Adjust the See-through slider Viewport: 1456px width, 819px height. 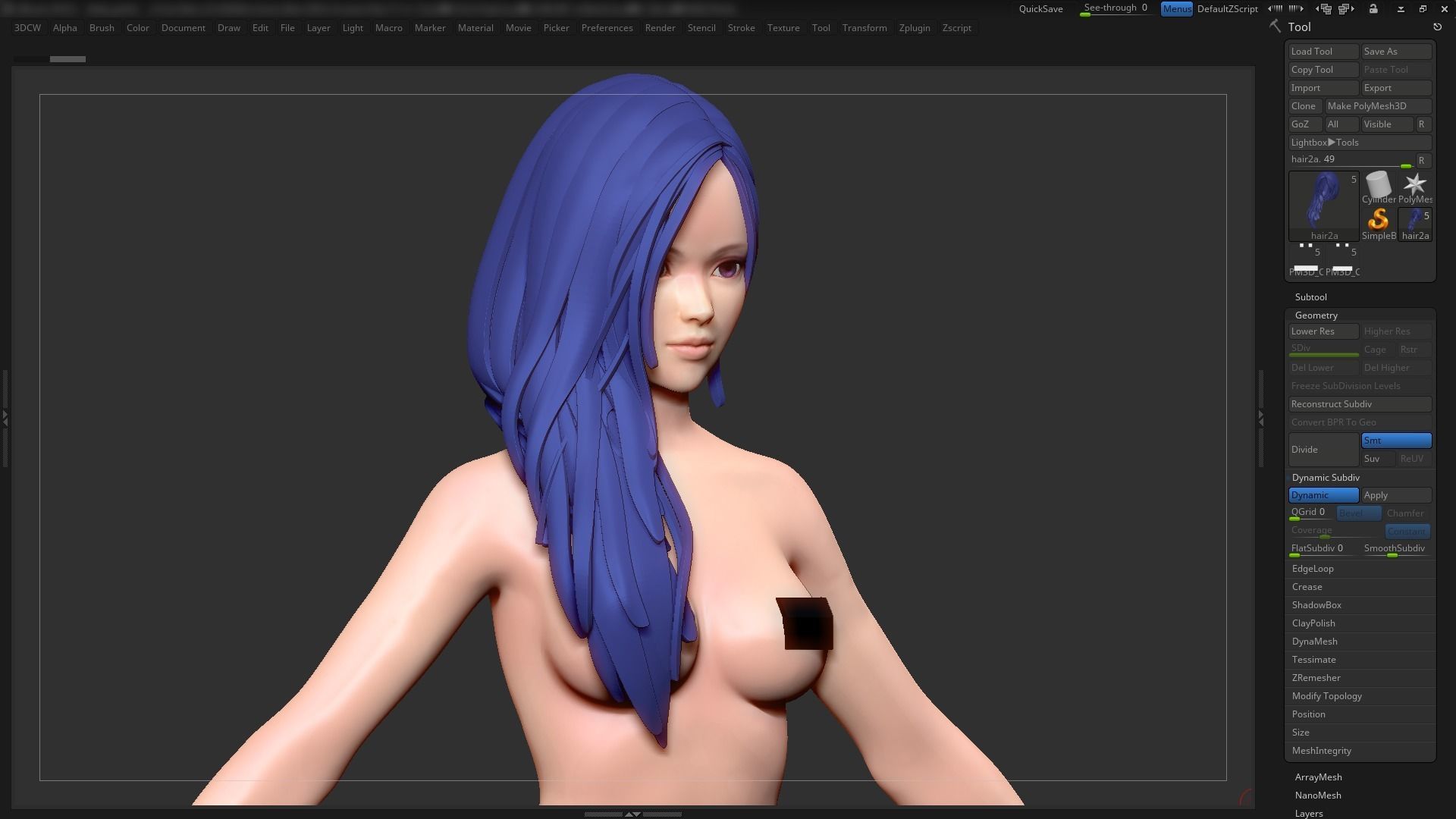pos(1115,9)
